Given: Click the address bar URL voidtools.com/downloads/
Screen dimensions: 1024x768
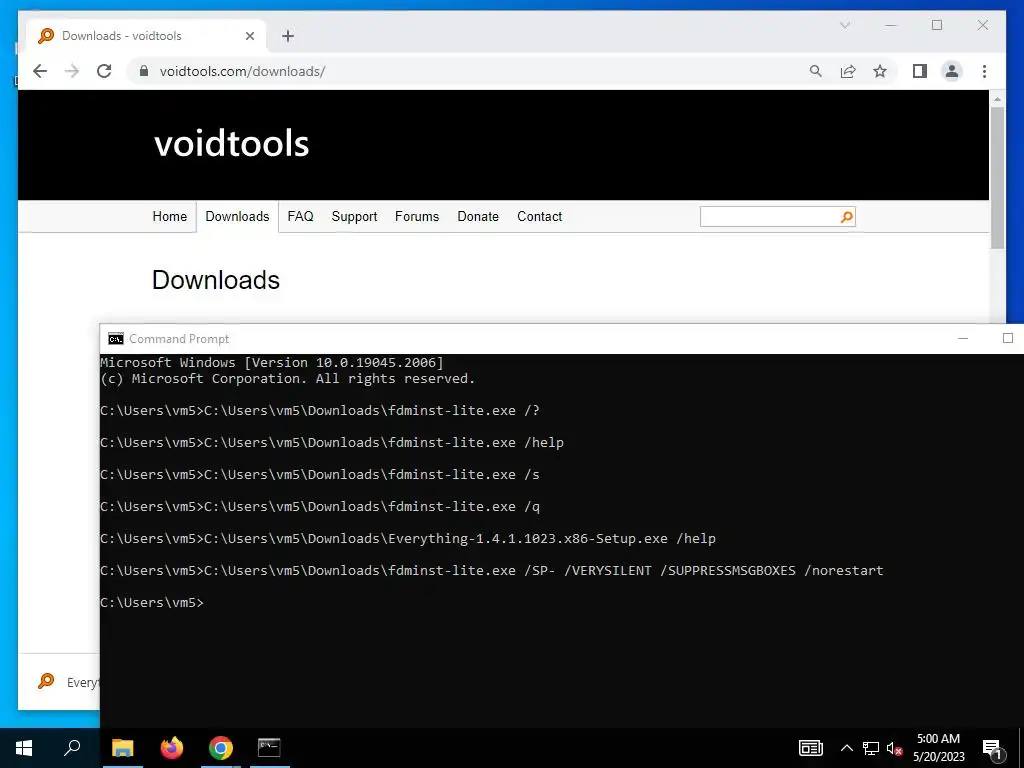Looking at the screenshot, I should pyautogui.click(x=242, y=71).
